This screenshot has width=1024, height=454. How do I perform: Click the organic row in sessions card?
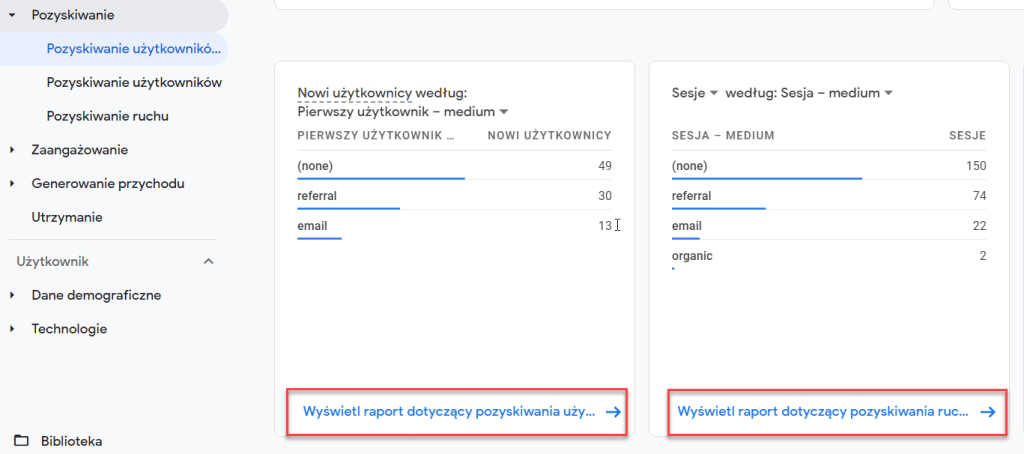(x=828, y=256)
